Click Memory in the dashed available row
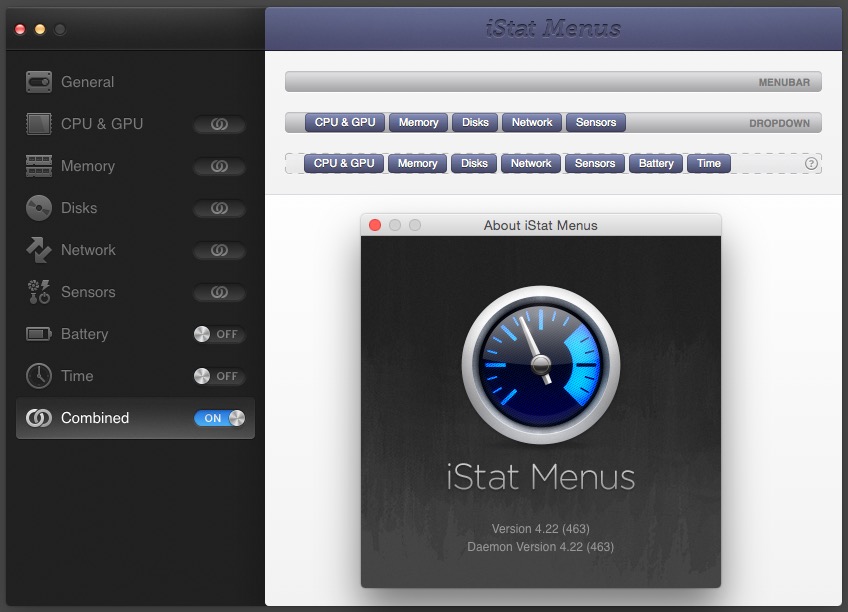Screen dimensions: 848x612 pyautogui.click(x=418, y=163)
